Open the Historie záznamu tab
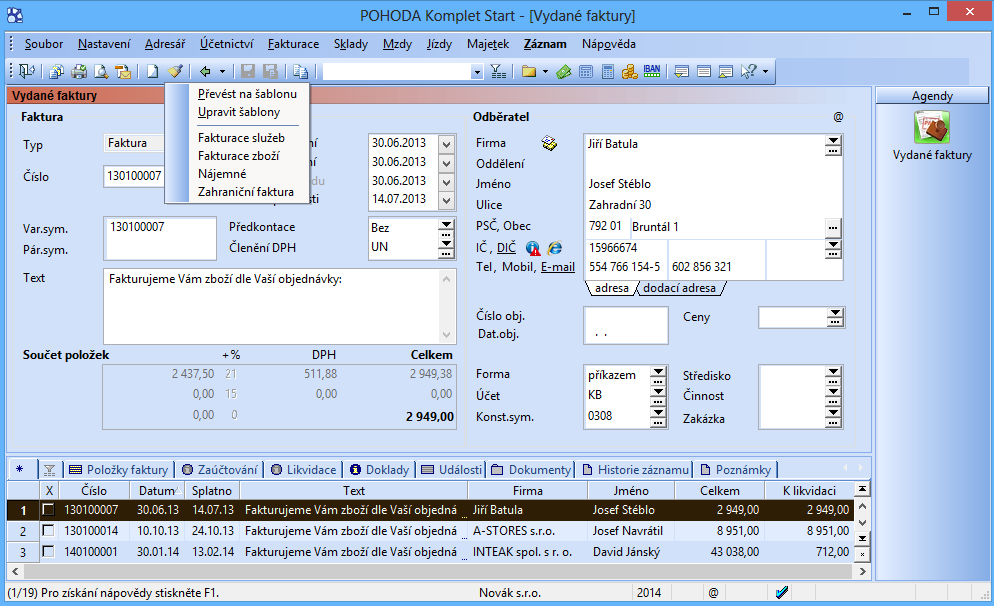 pos(636,470)
